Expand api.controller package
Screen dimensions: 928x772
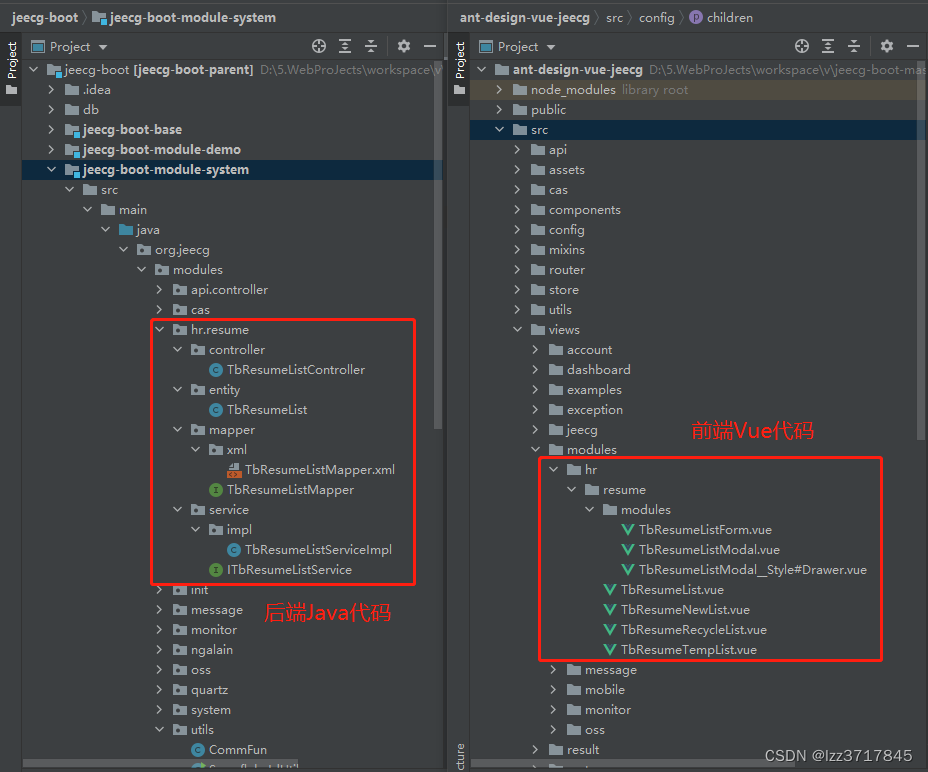point(159,290)
